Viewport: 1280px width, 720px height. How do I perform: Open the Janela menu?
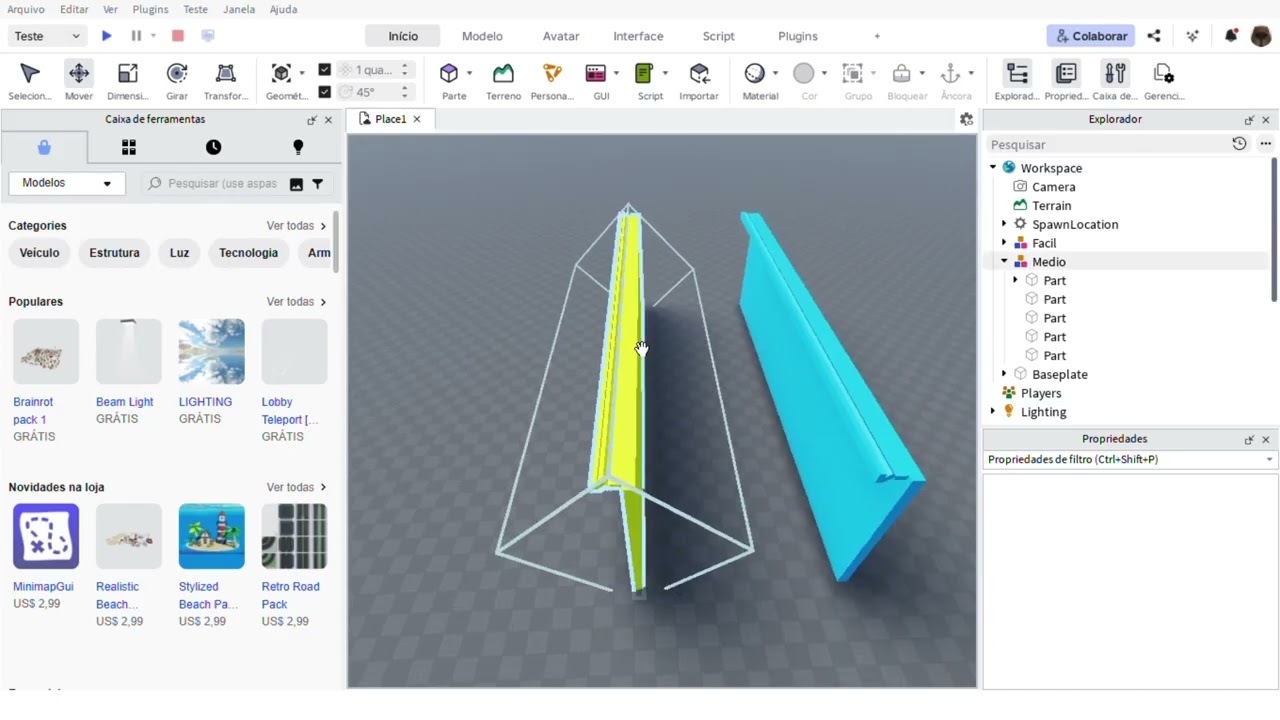point(239,9)
